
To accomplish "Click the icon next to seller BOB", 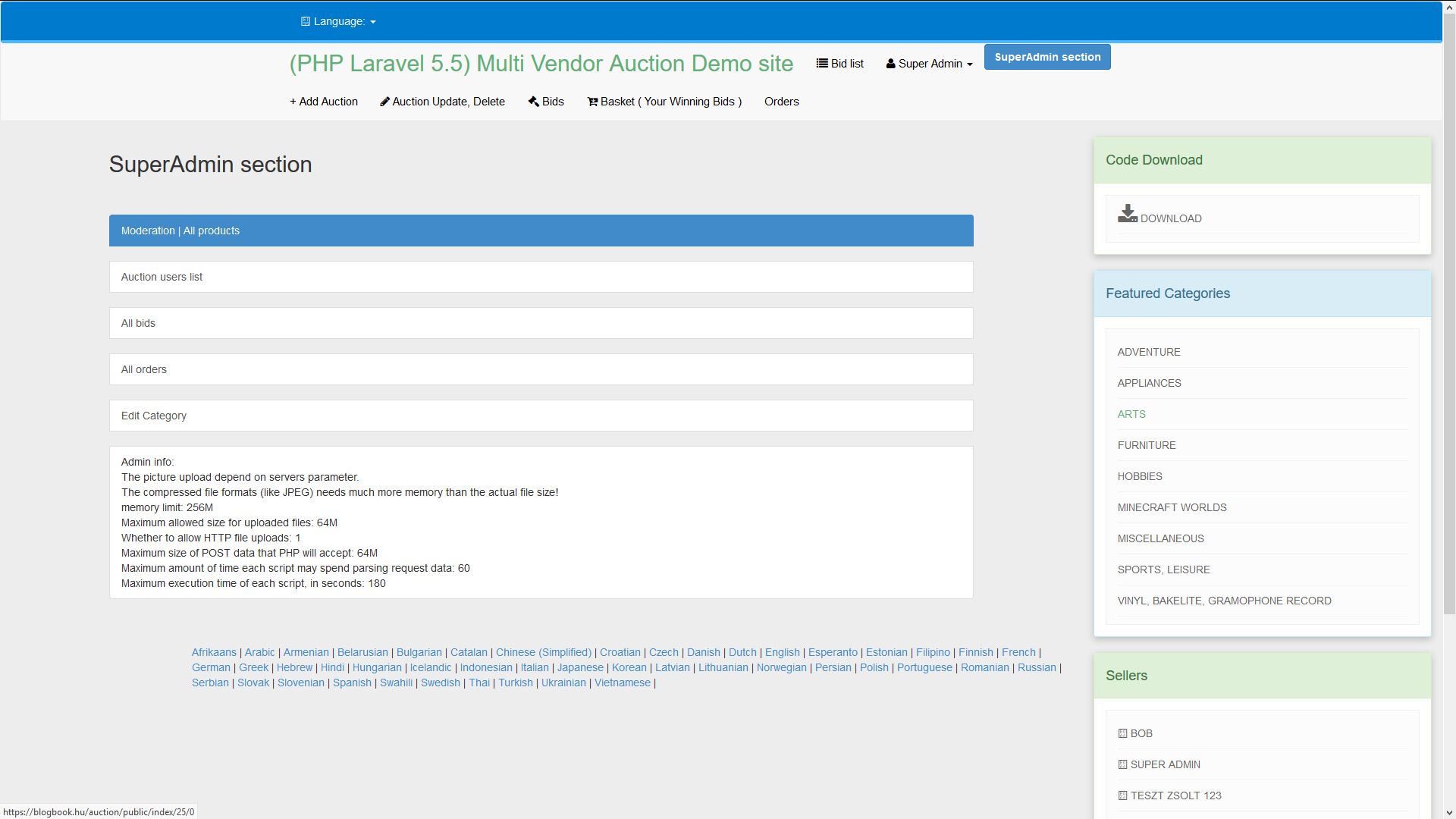I will click(x=1122, y=733).
